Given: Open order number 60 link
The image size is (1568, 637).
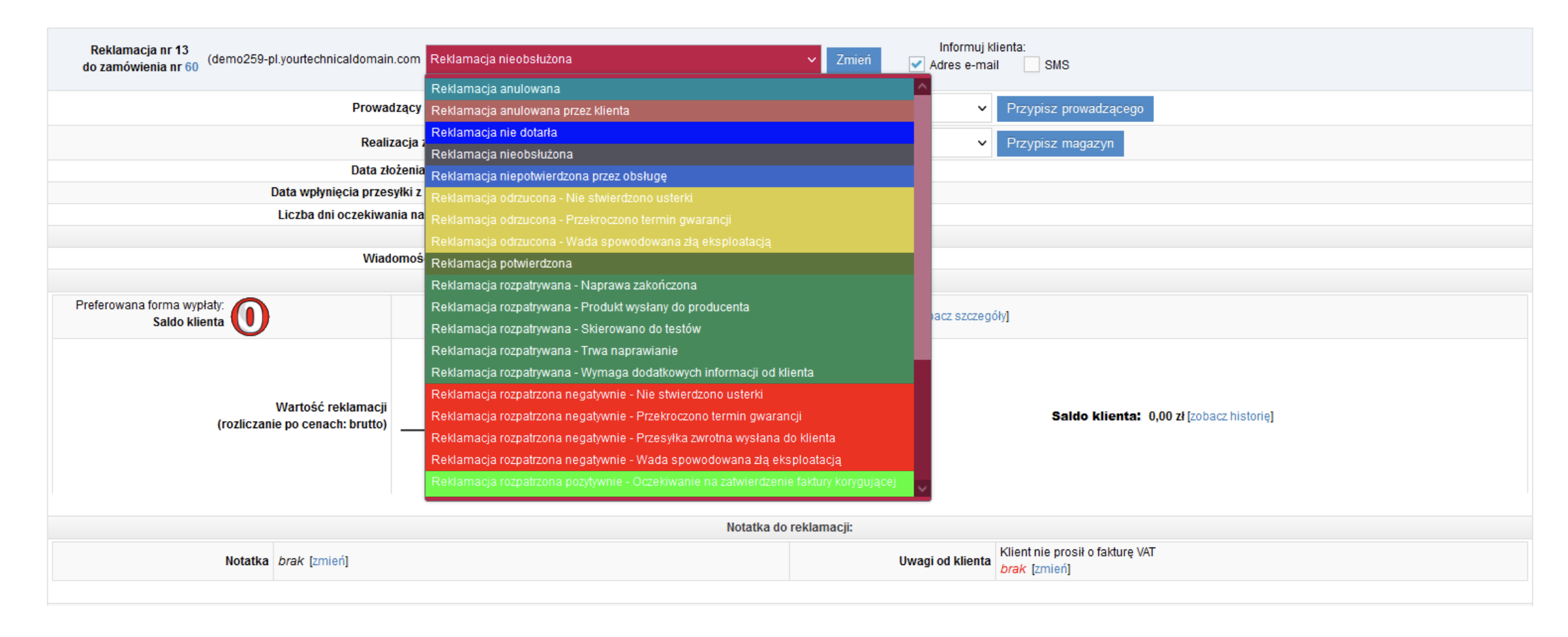Looking at the screenshot, I should (192, 67).
